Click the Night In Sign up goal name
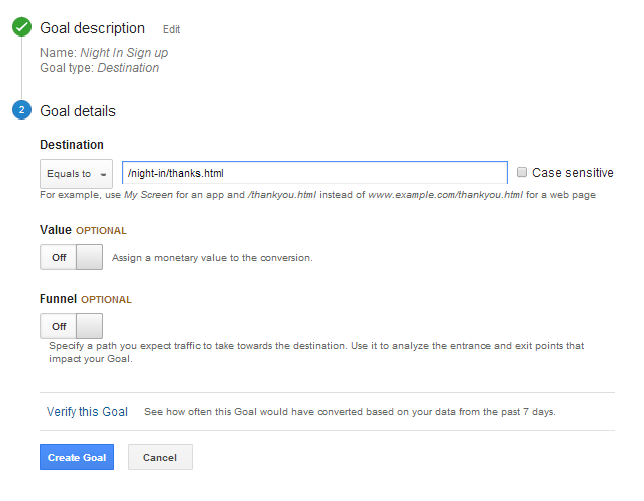 coord(124,53)
